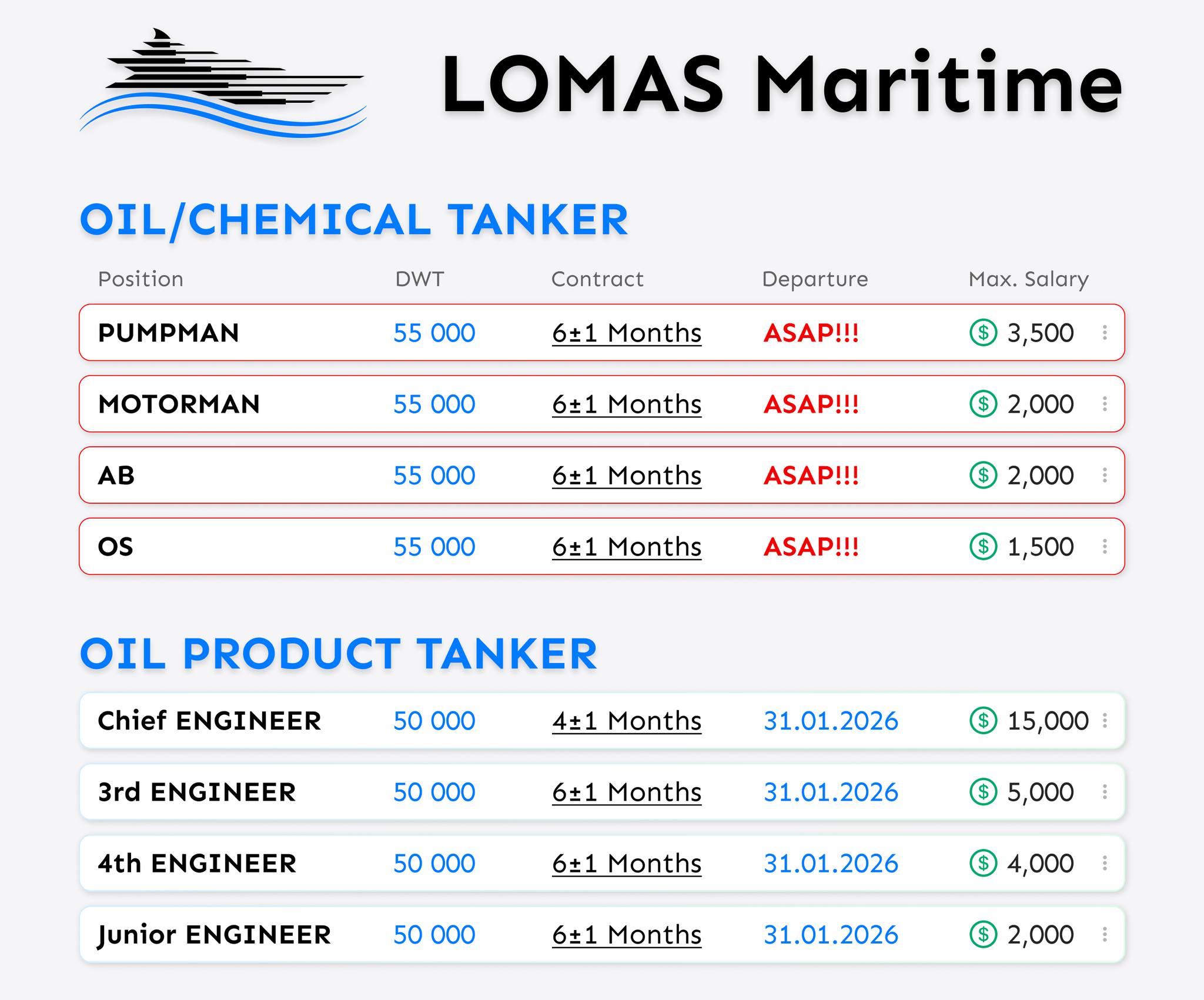Click the OIL PRODUCT TANKER heading
Image resolution: width=1204 pixels, height=1000 pixels.
coord(339,654)
